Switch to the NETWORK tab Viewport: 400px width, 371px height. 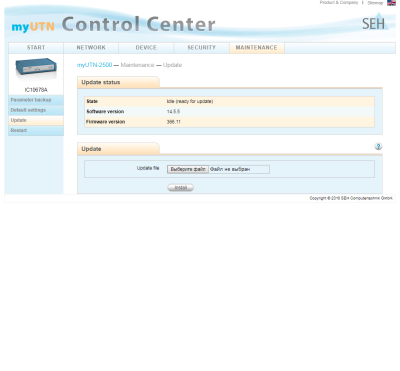click(x=91, y=48)
